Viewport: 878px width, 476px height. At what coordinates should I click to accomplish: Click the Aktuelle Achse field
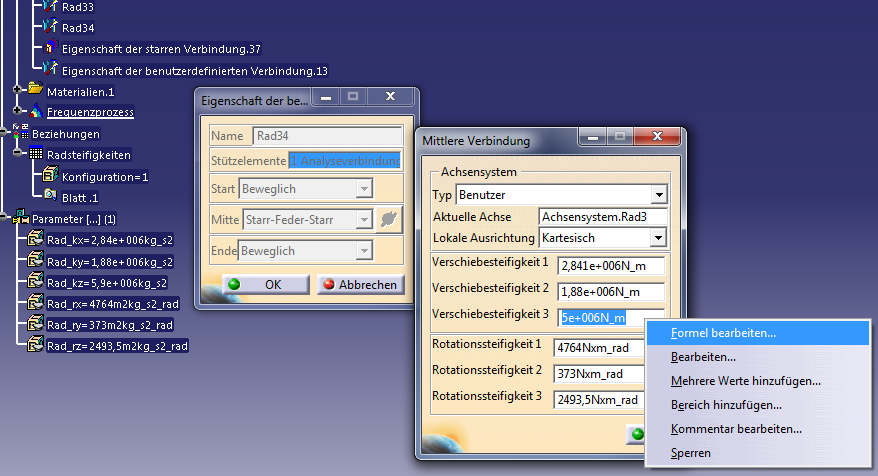pos(603,217)
